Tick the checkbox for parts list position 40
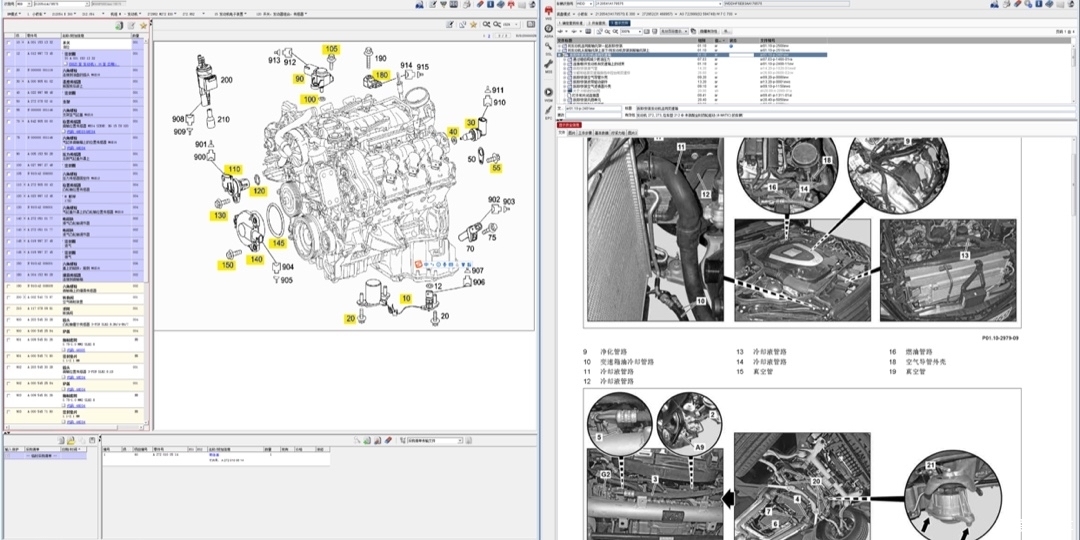1080x540 pixels. 9,93
